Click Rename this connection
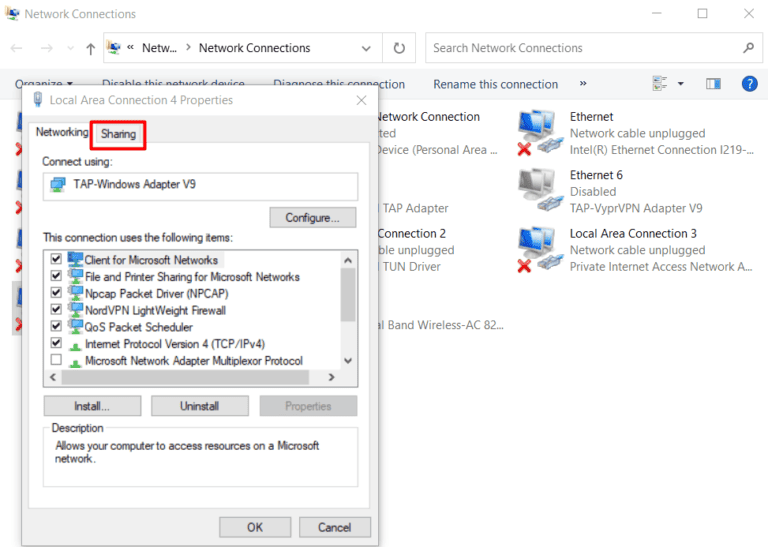 coord(495,84)
